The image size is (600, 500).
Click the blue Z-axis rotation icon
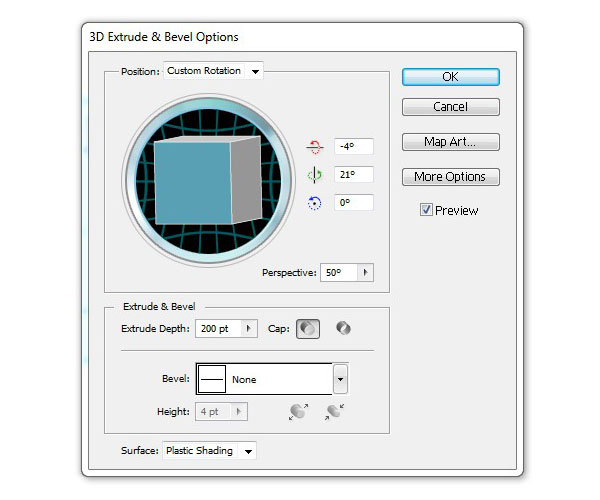pos(315,203)
